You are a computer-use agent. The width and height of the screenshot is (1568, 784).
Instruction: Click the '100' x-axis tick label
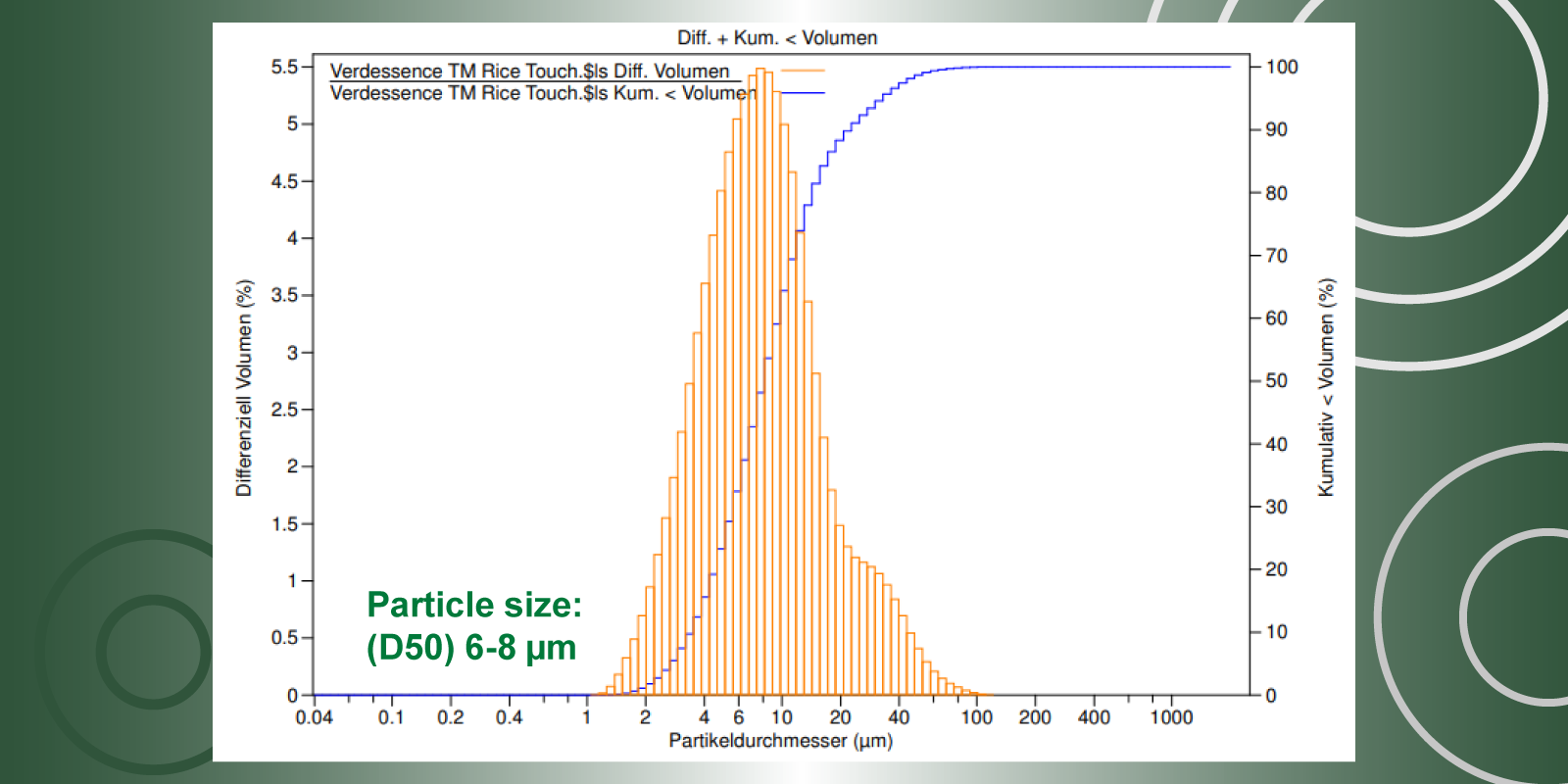(x=977, y=717)
